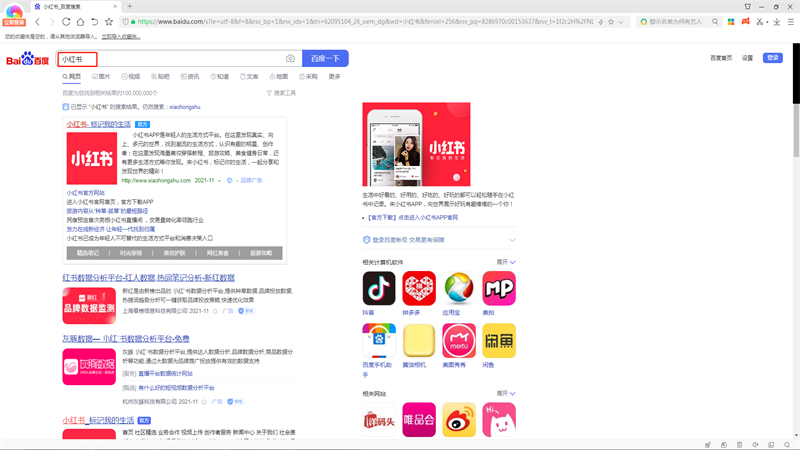800x450 pixels.
Task: Click the 品牌数据监测 ad thumbnail
Action: coord(89,306)
